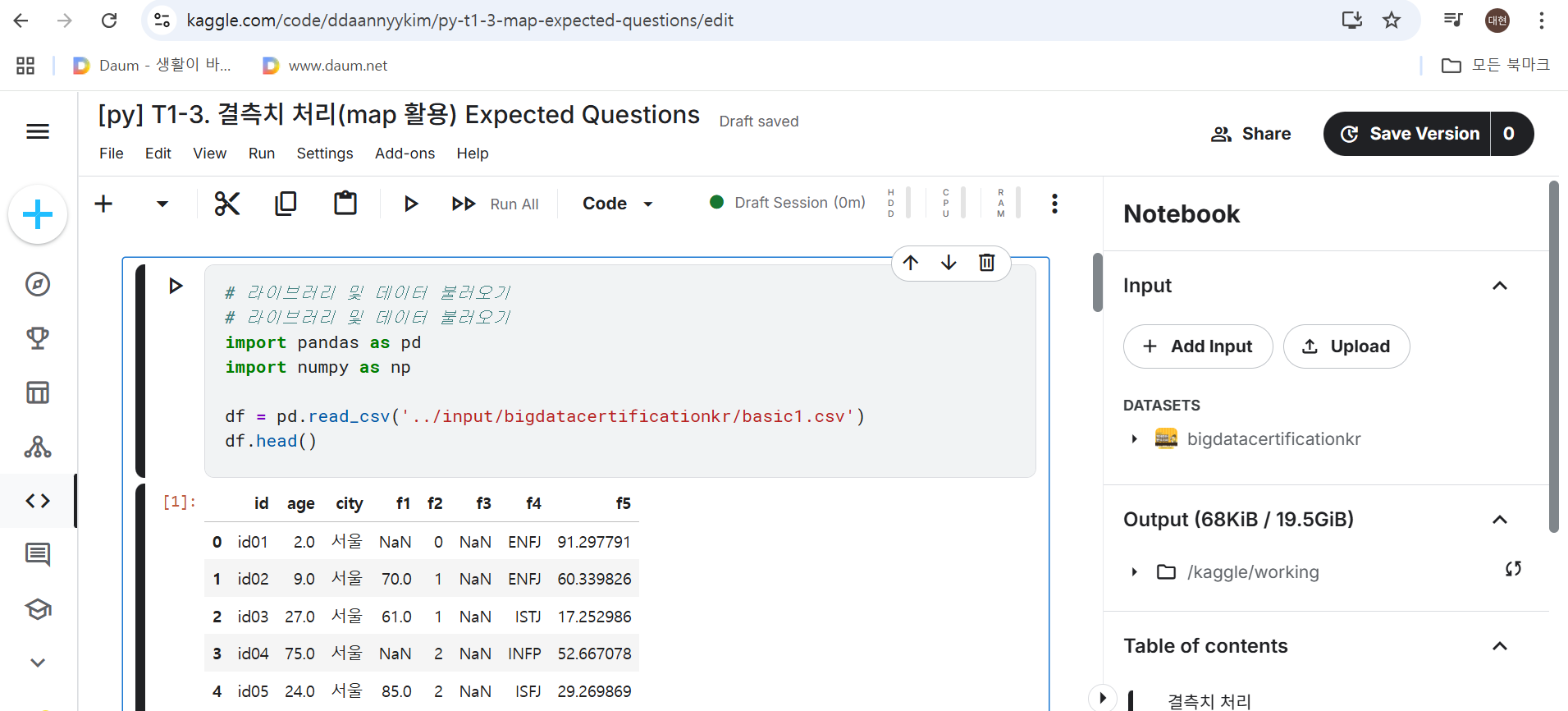Open site information icon in the address bar
This screenshot has width=1568, height=711.
(162, 21)
